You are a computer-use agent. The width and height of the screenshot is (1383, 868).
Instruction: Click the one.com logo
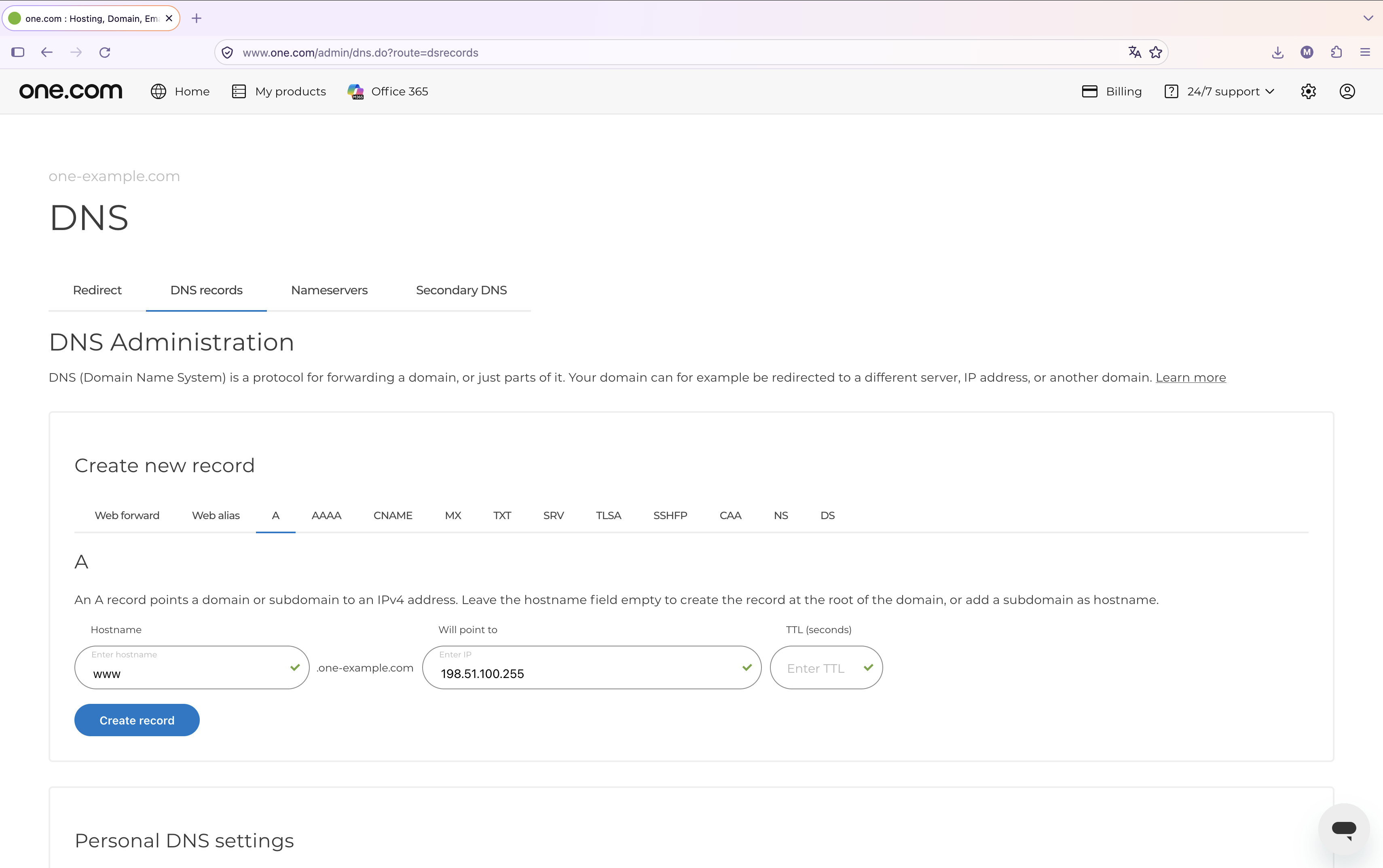(71, 91)
